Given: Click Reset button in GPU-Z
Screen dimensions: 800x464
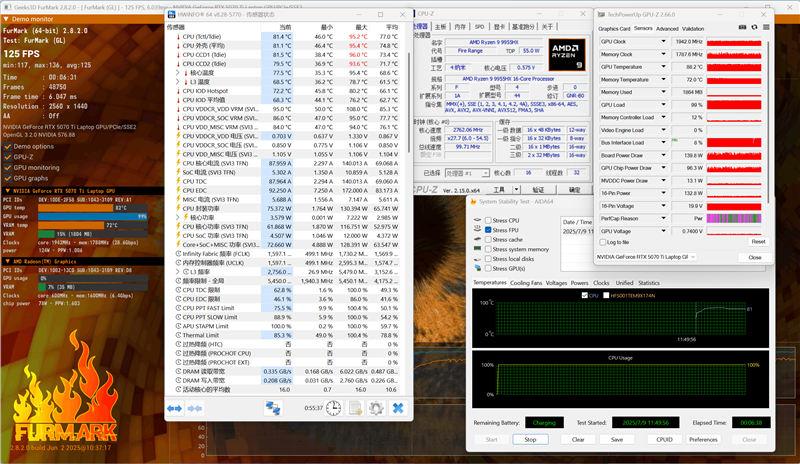Looking at the screenshot, I should click(x=758, y=242).
